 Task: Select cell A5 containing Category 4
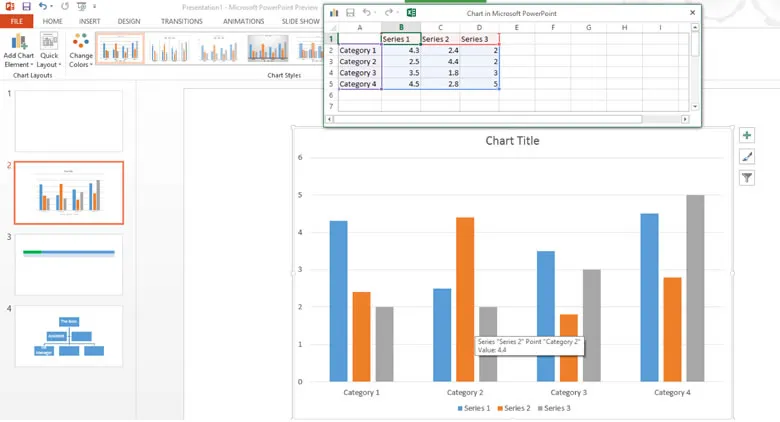(360, 84)
